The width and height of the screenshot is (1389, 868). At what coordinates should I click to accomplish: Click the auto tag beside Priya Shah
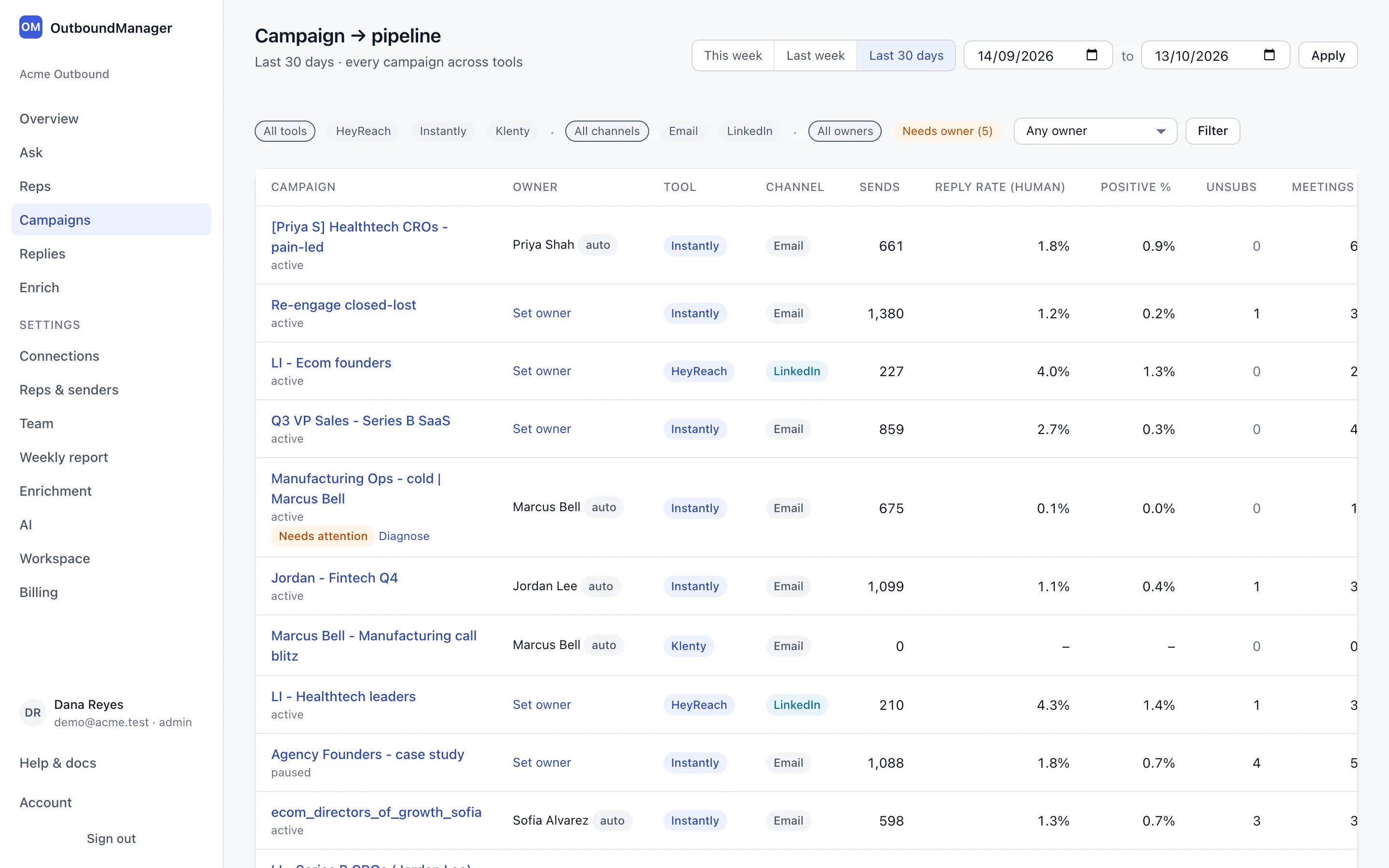(x=598, y=244)
